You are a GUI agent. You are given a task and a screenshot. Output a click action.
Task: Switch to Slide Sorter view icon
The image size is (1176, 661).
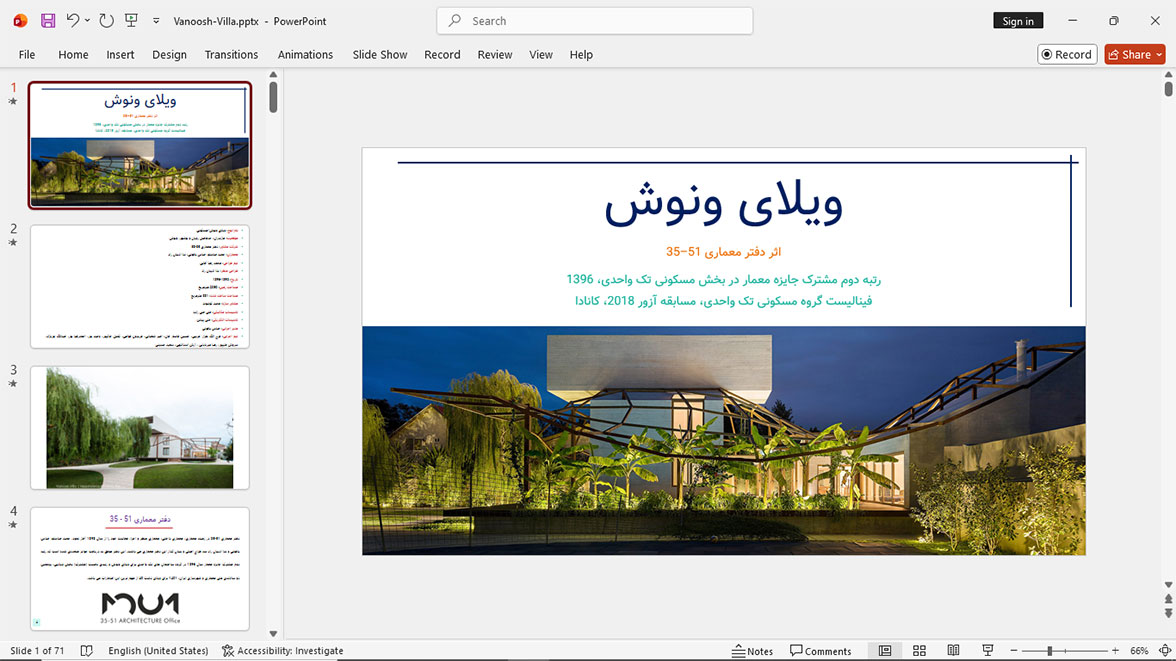(919, 650)
